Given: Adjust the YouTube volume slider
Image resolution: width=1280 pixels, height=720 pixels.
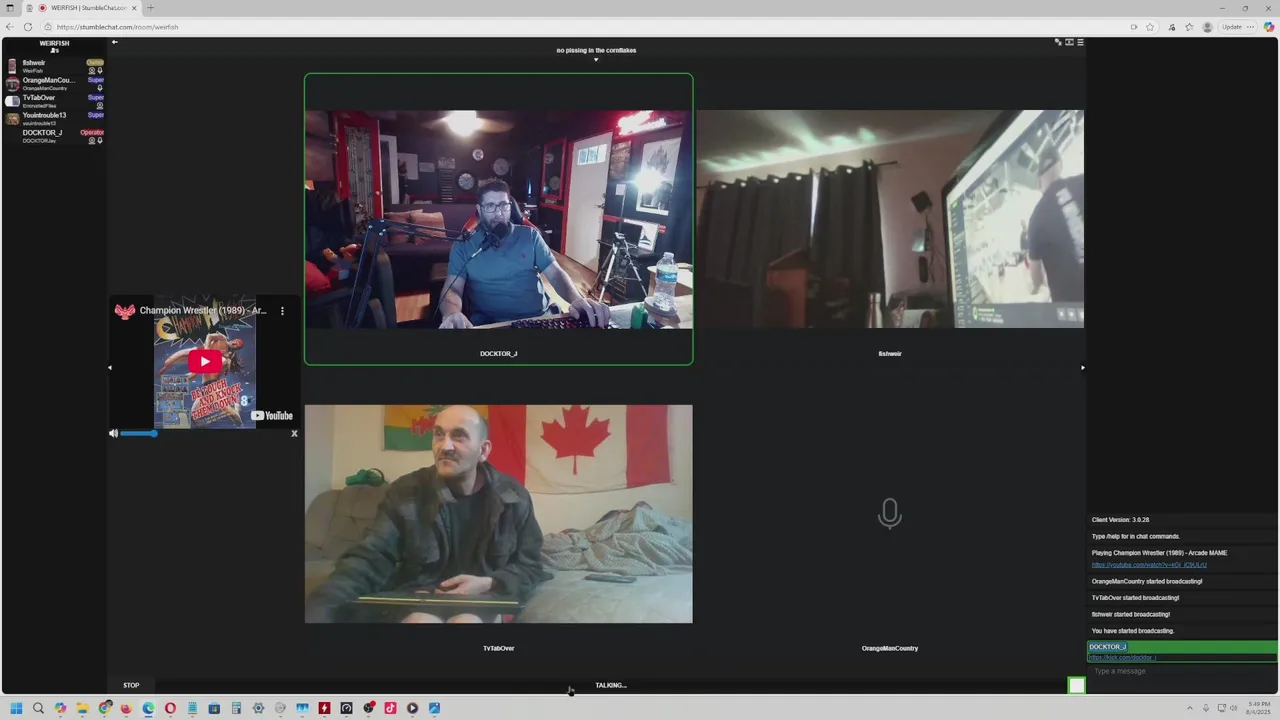Looking at the screenshot, I should click(x=138, y=433).
